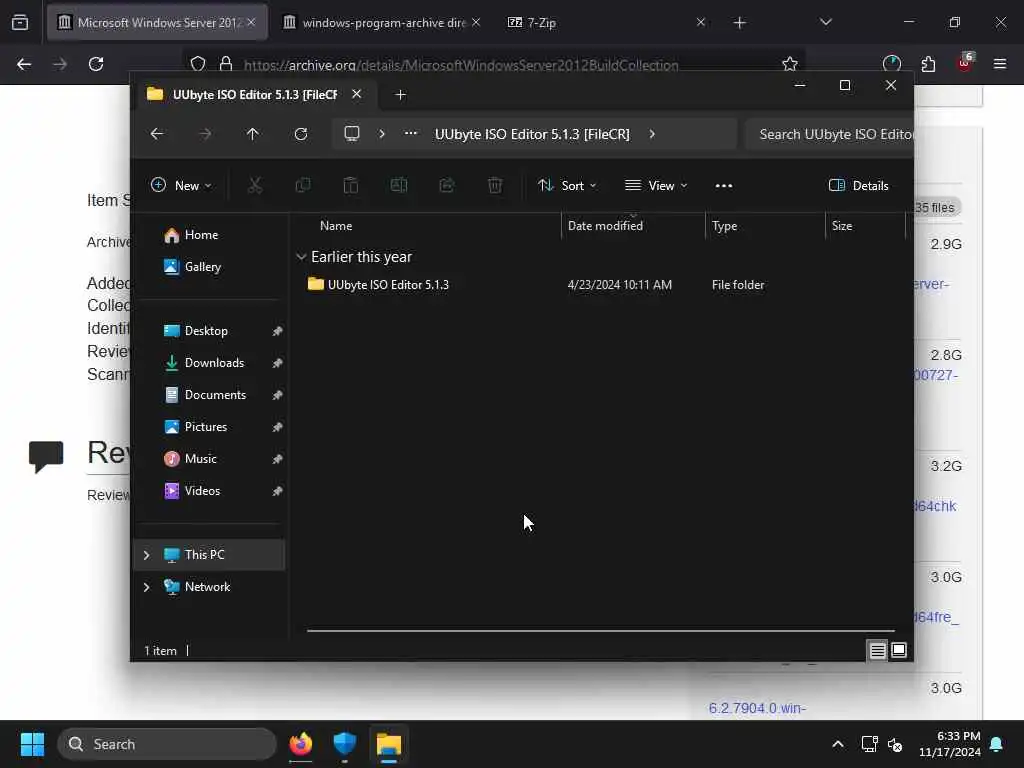Click the PC monitor icon in address bar
Image resolution: width=1024 pixels, height=768 pixels.
[352, 134]
